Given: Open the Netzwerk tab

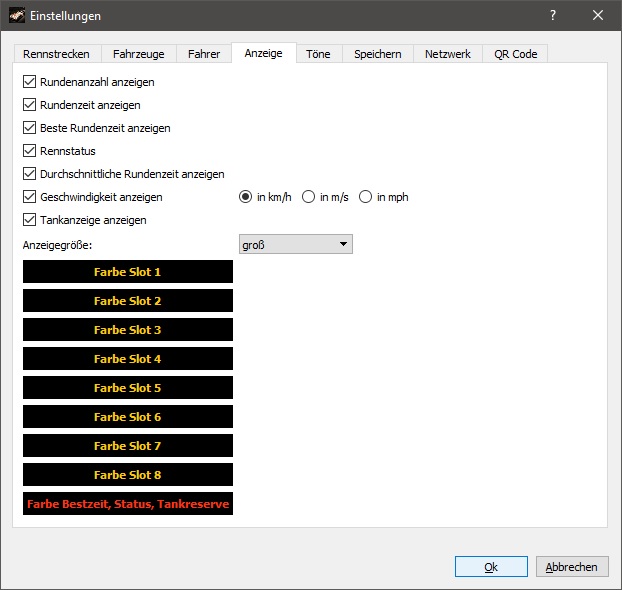Looking at the screenshot, I should (x=447, y=54).
